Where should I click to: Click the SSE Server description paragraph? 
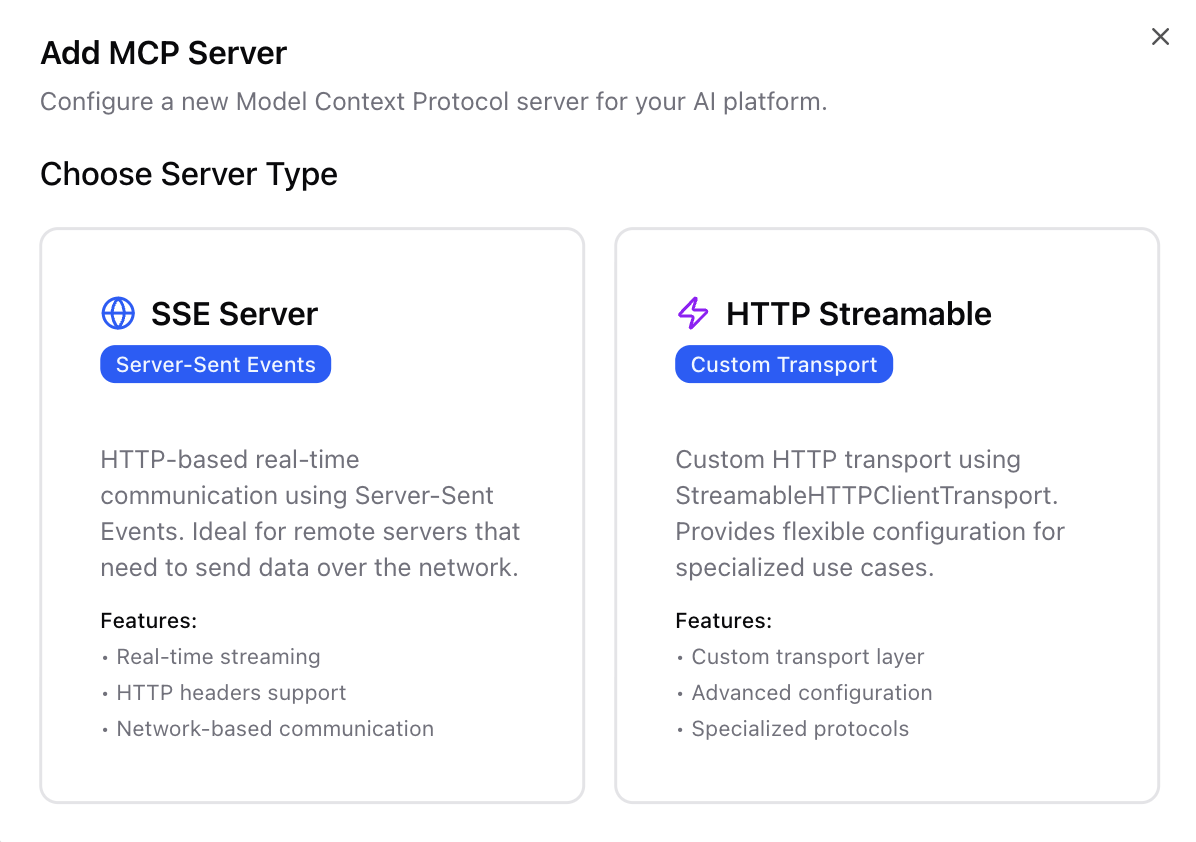coord(310,513)
